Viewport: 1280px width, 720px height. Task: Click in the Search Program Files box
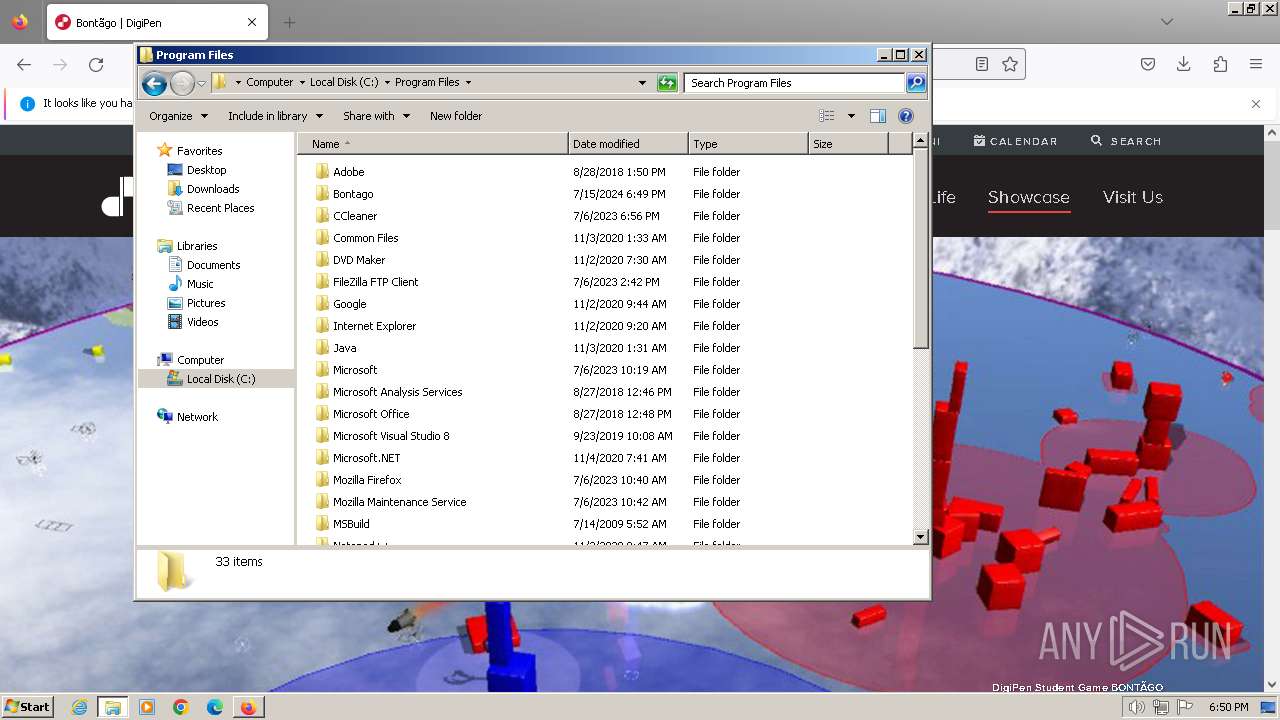(795, 83)
